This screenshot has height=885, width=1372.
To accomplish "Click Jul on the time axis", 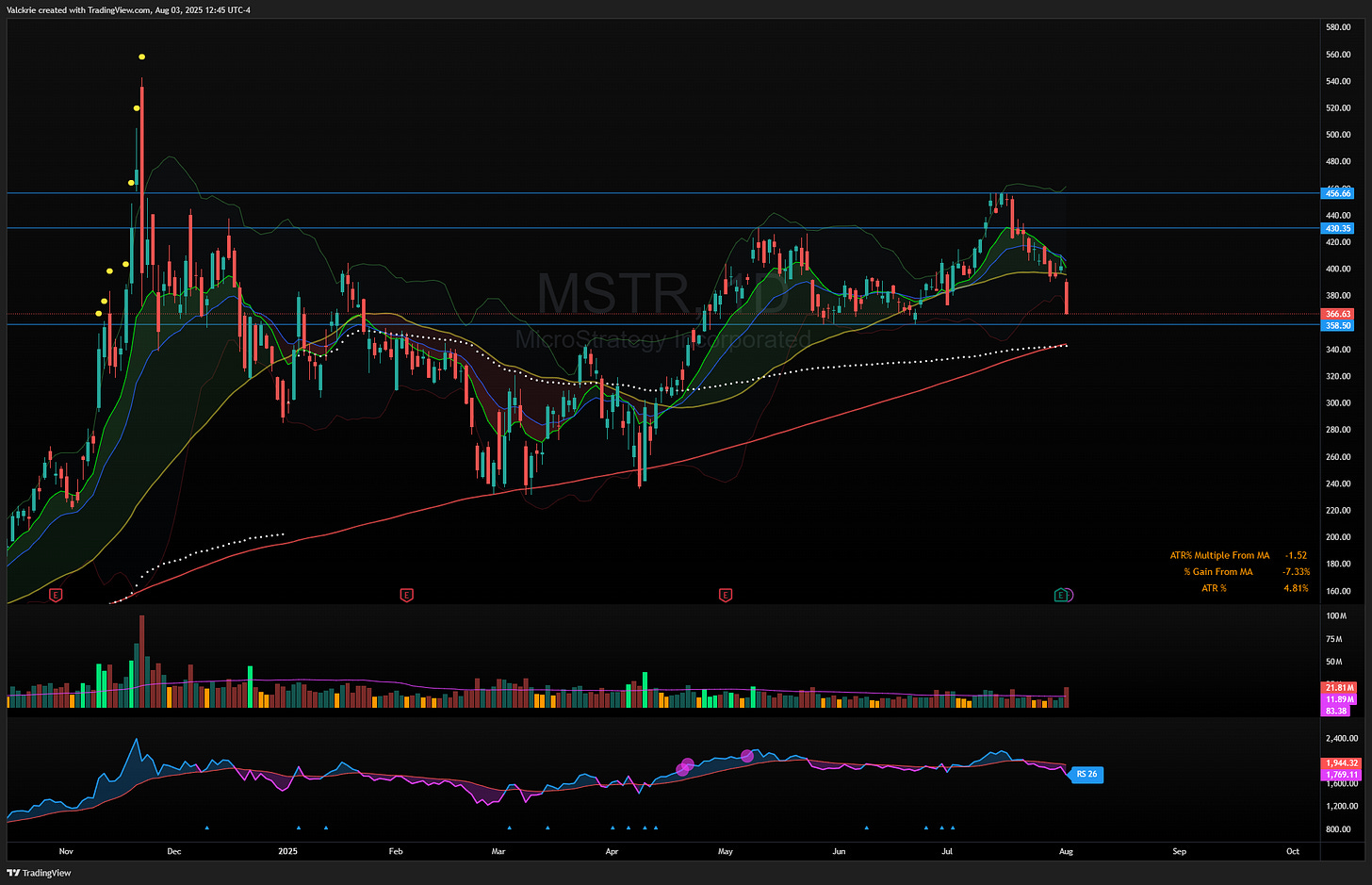I will point(947,851).
